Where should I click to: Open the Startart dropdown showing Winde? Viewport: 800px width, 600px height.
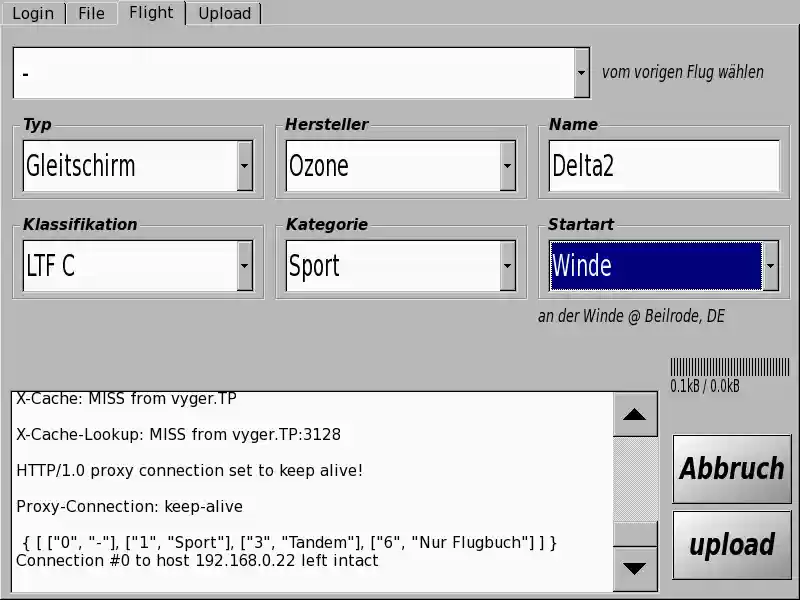pyautogui.click(x=770, y=266)
